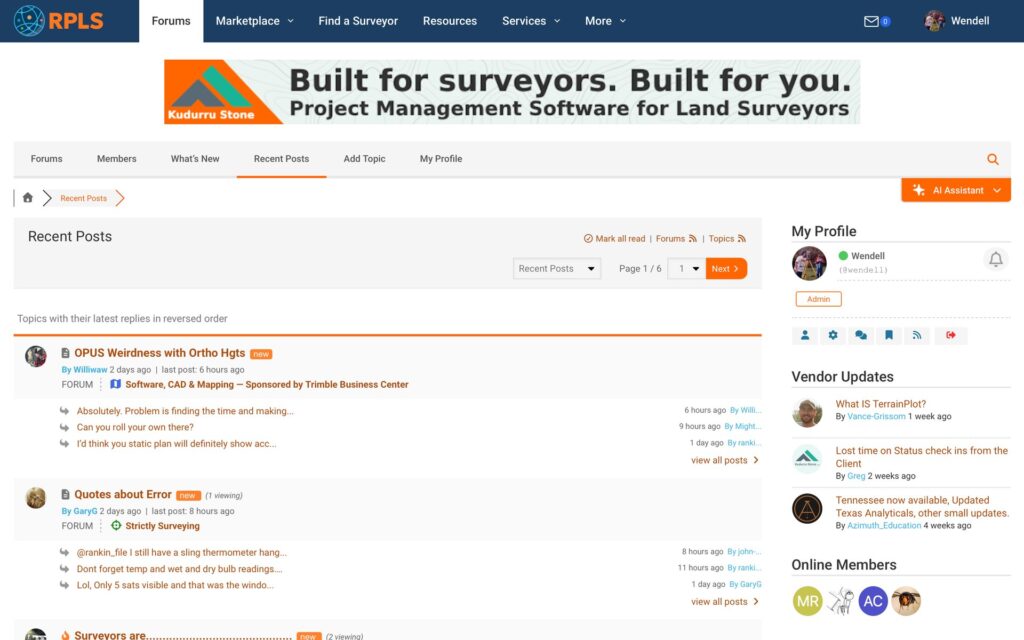
Task: Click the red logout icon
Action: click(x=951, y=336)
